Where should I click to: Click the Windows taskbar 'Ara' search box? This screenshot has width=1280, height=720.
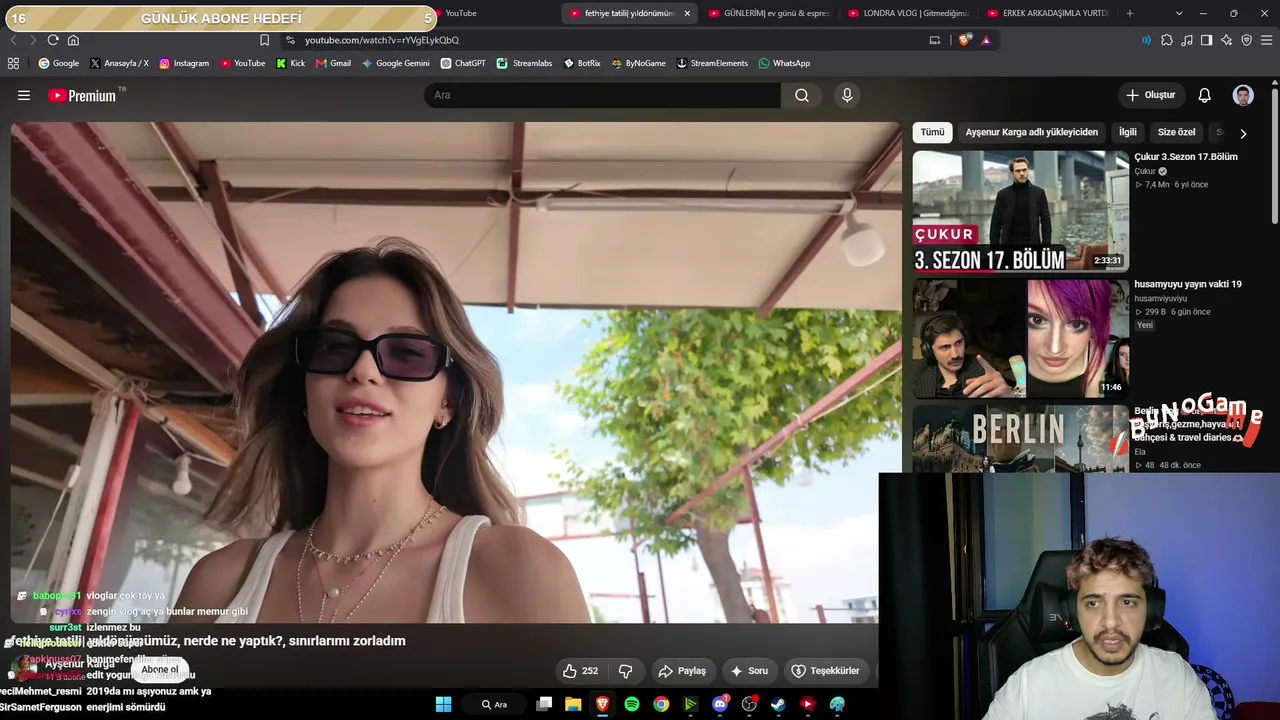pos(494,704)
